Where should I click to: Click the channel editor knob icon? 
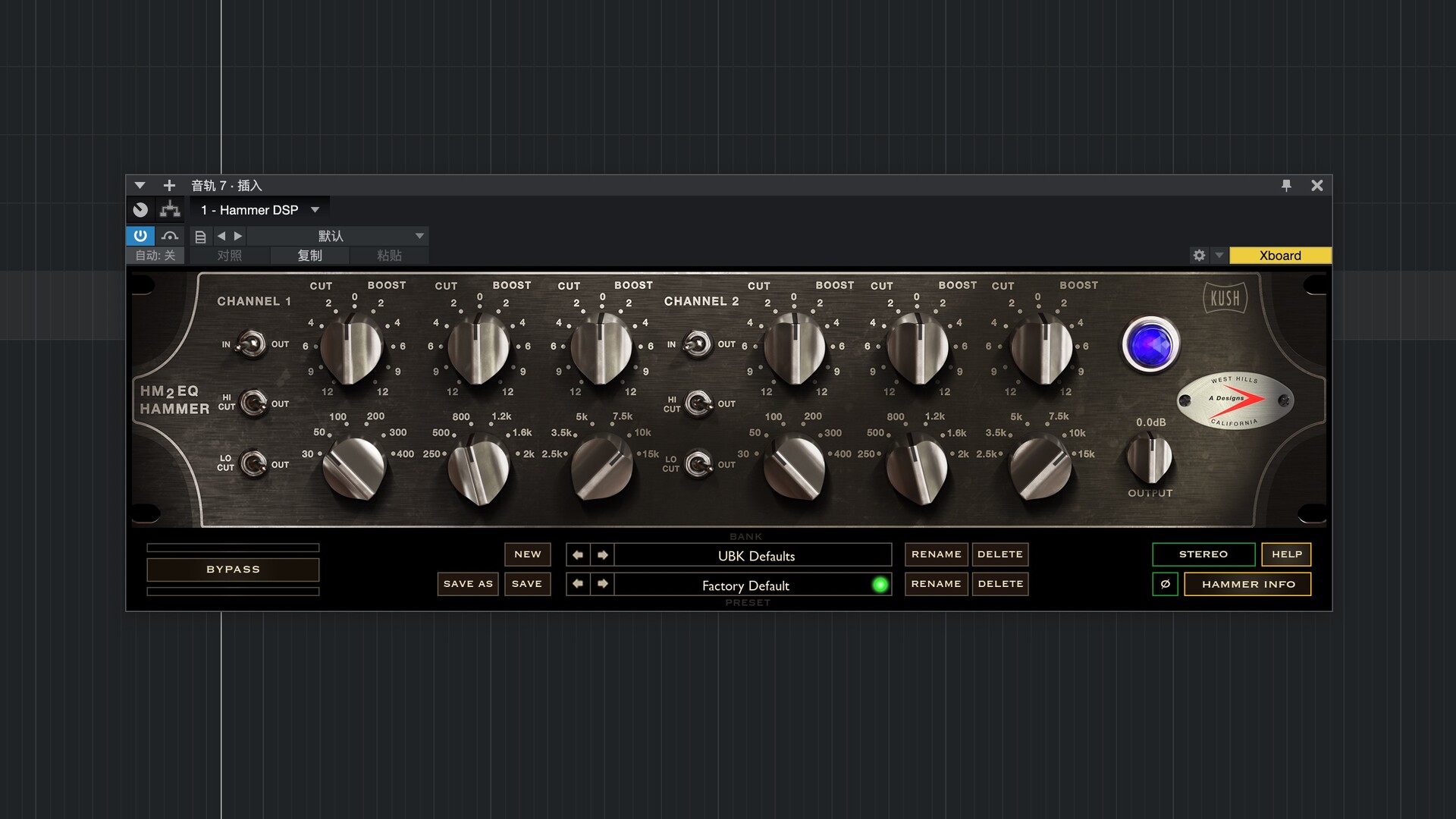[x=140, y=209]
